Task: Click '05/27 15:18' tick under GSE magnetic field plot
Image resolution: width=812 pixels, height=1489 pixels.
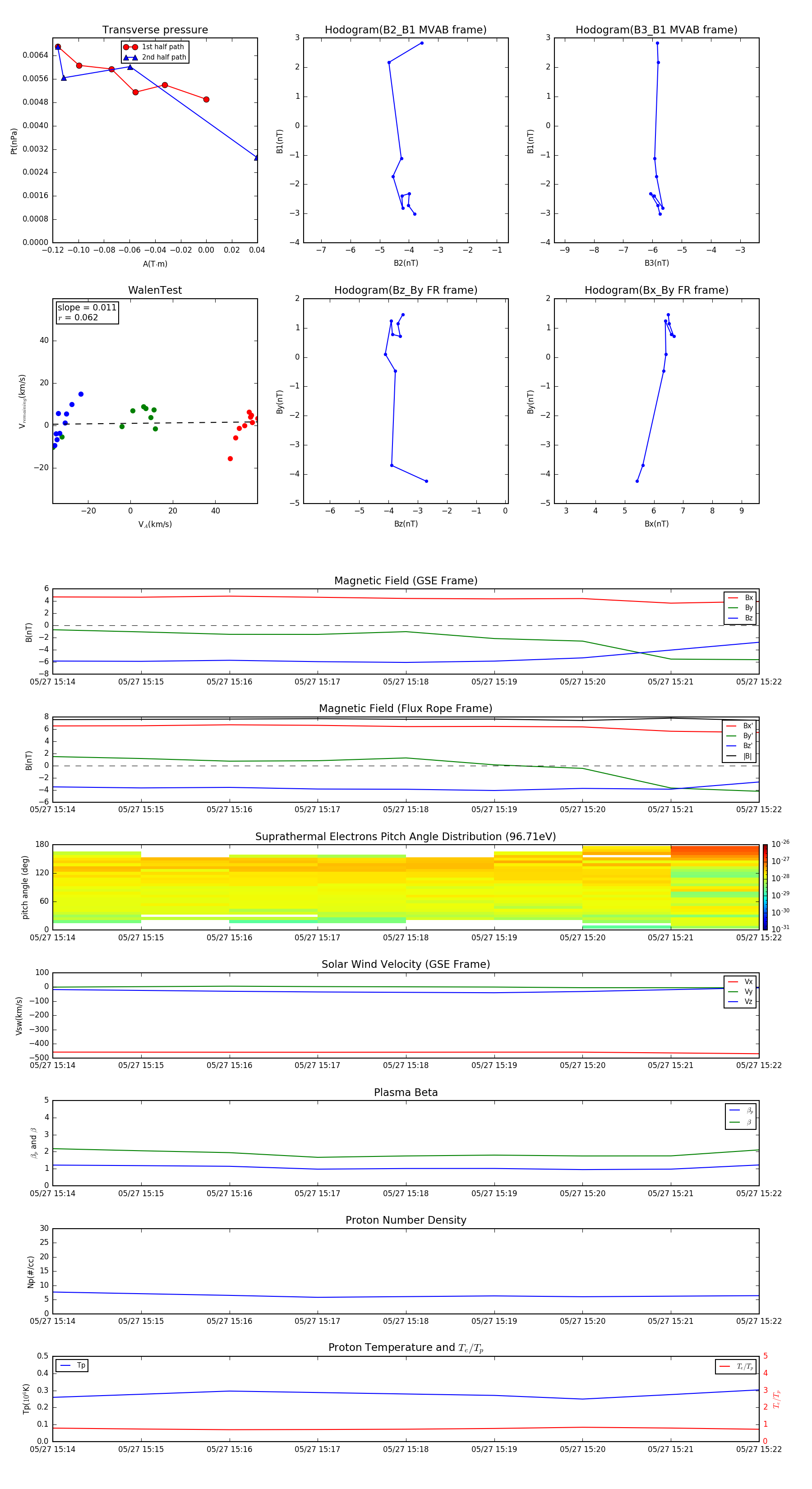Action: pyautogui.click(x=406, y=682)
